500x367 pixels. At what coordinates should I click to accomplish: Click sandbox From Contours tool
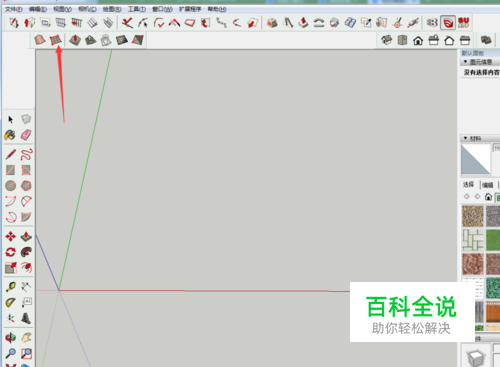40,40
